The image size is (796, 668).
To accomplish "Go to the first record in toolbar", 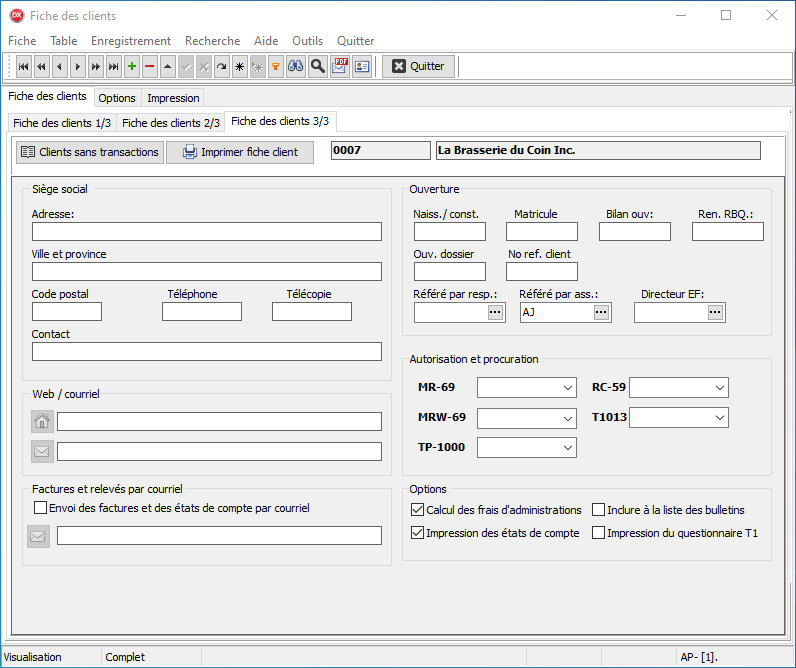I will tap(23, 66).
